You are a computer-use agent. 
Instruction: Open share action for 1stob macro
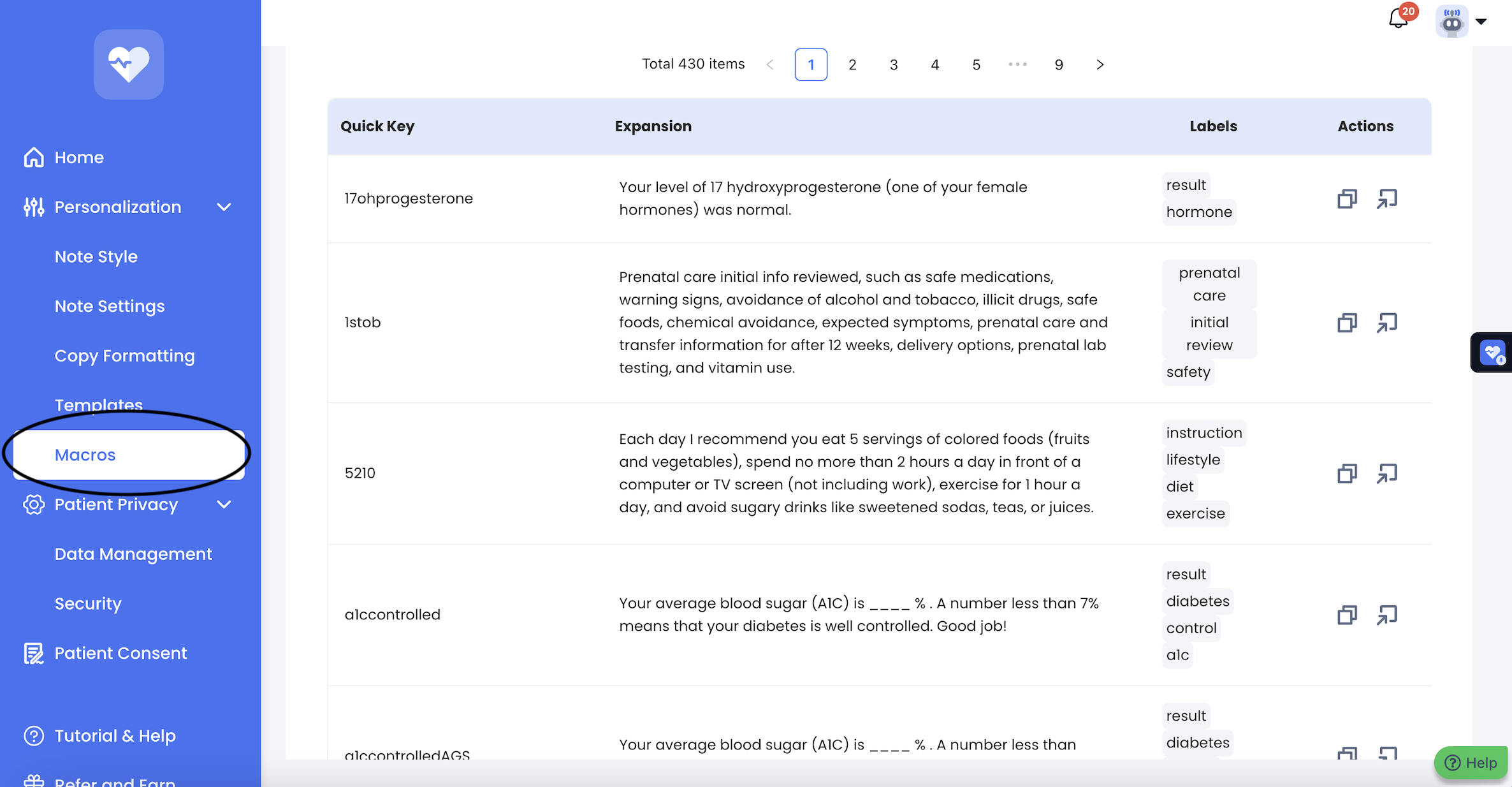coord(1386,323)
